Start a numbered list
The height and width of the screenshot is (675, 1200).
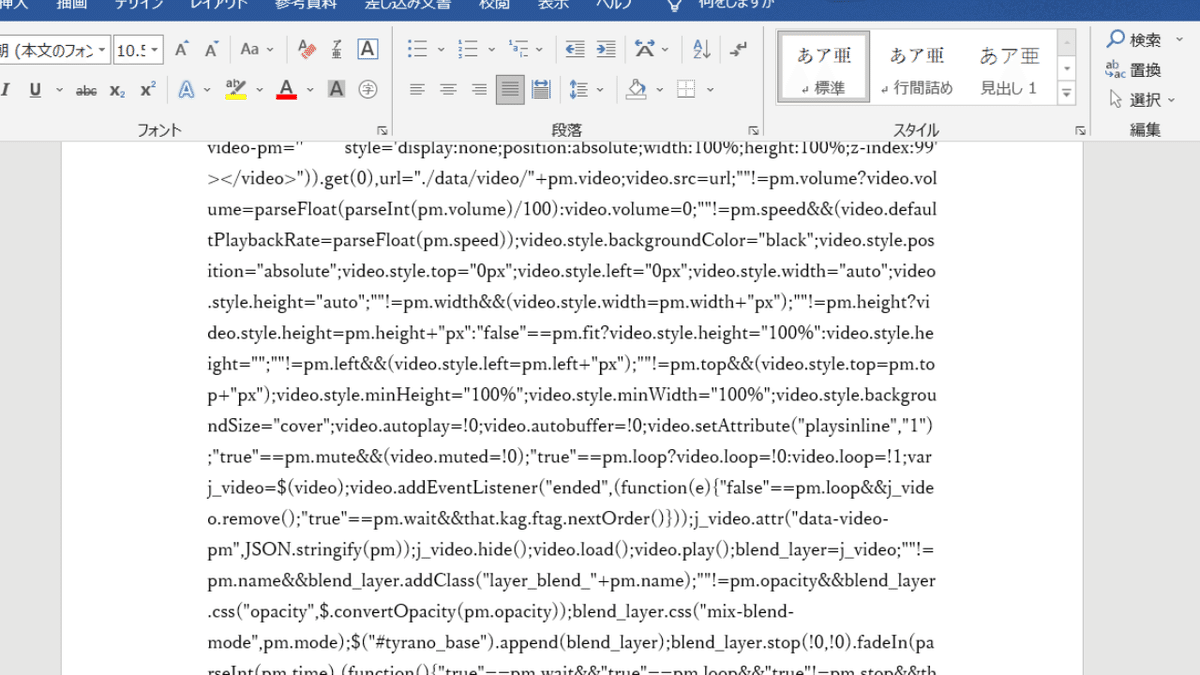(x=467, y=49)
